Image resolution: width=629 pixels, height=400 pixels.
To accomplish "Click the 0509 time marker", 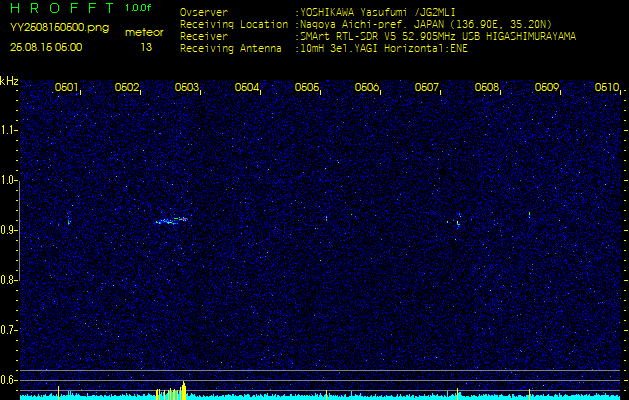I will pos(547,87).
